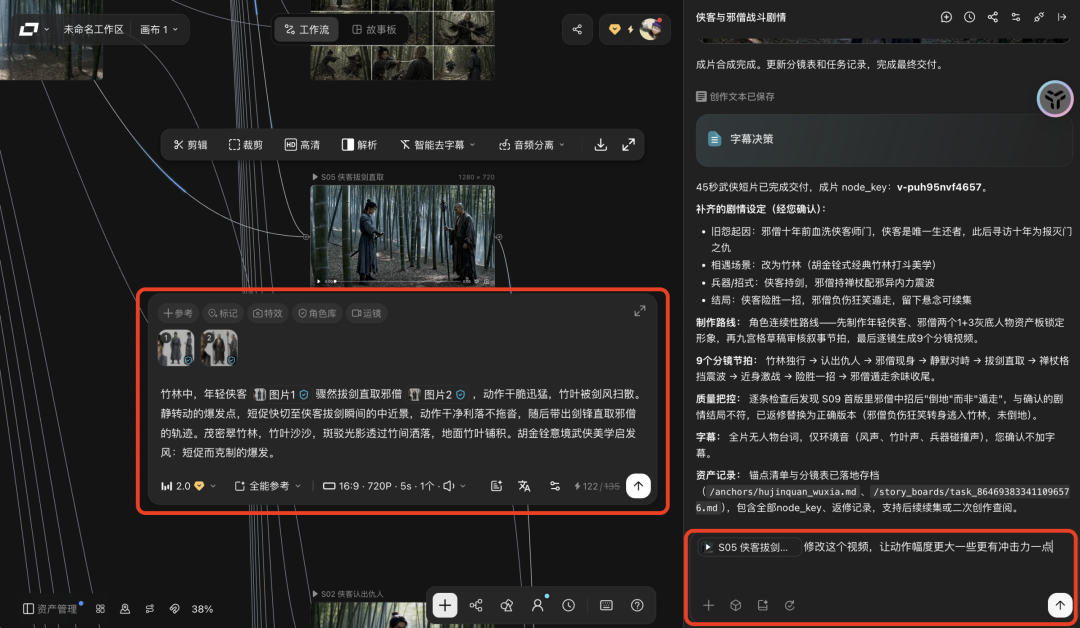Click the connector plug icon in the chat header
This screenshot has height=628, width=1080.
tap(1039, 17)
